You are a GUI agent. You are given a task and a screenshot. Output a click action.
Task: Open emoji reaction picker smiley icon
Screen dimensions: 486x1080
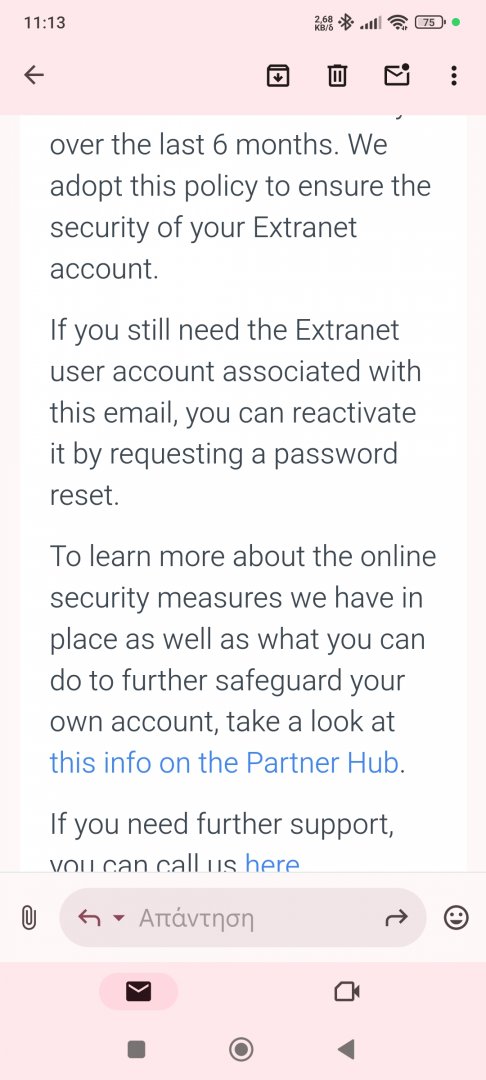pyautogui.click(x=456, y=917)
